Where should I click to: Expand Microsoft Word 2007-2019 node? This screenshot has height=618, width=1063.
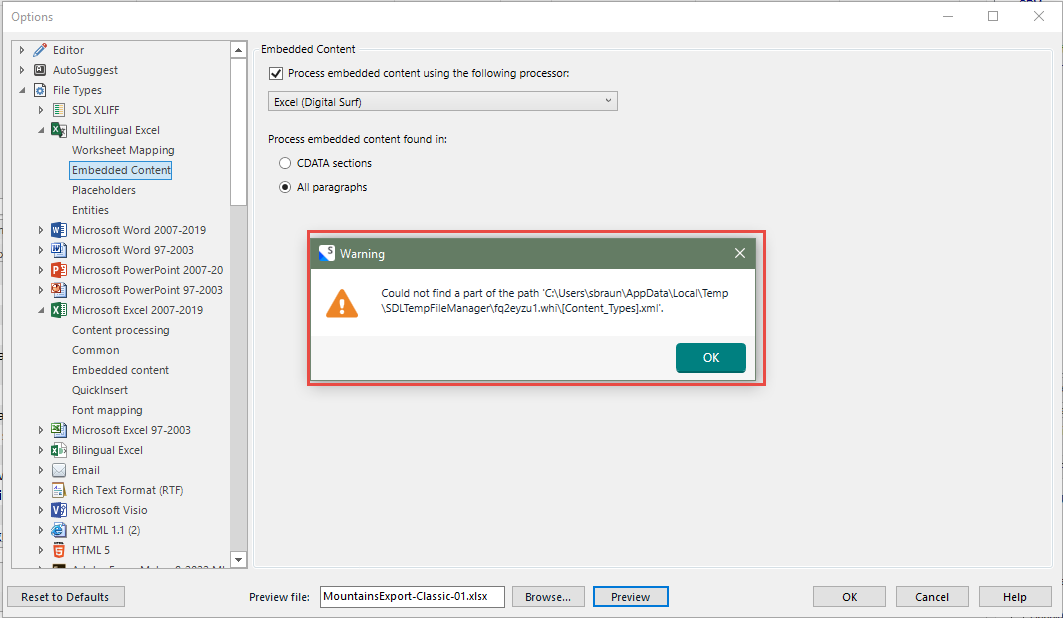[x=41, y=230]
